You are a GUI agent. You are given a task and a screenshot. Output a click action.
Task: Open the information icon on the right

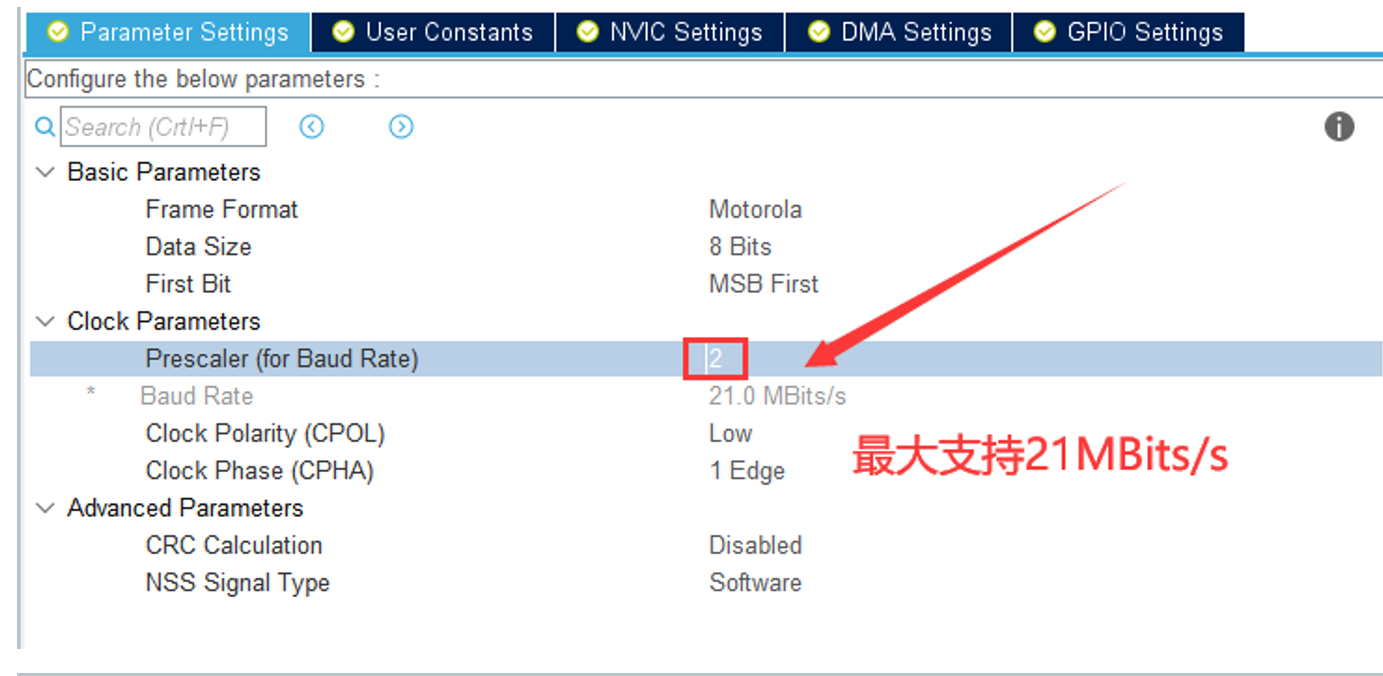(1339, 126)
